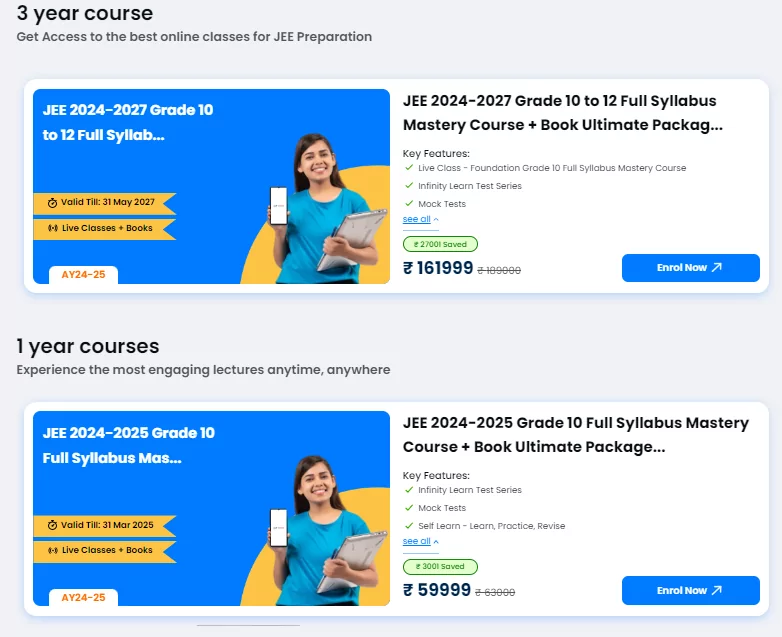
Task: Click Enrol Now for the 3 year course
Action: click(x=690, y=268)
